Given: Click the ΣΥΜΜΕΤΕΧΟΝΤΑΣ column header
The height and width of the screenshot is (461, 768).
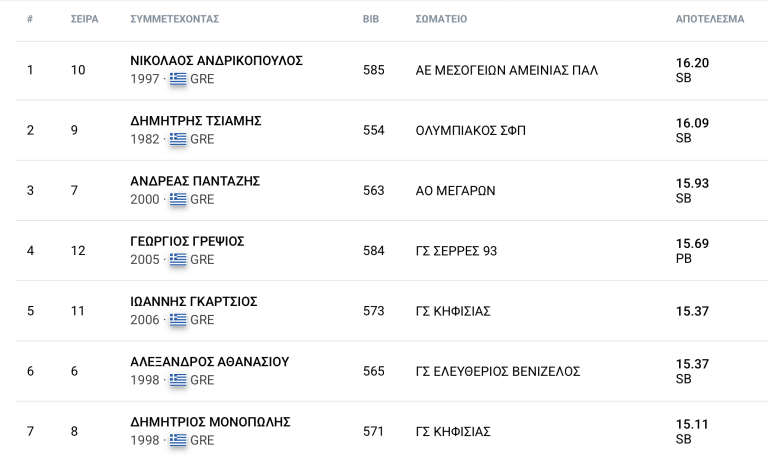Looking at the screenshot, I should click(x=174, y=19).
